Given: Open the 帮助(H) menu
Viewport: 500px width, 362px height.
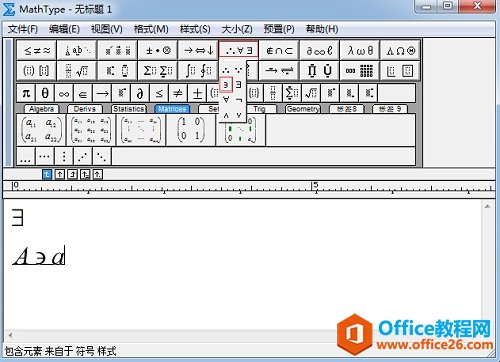Looking at the screenshot, I should tap(322, 29).
